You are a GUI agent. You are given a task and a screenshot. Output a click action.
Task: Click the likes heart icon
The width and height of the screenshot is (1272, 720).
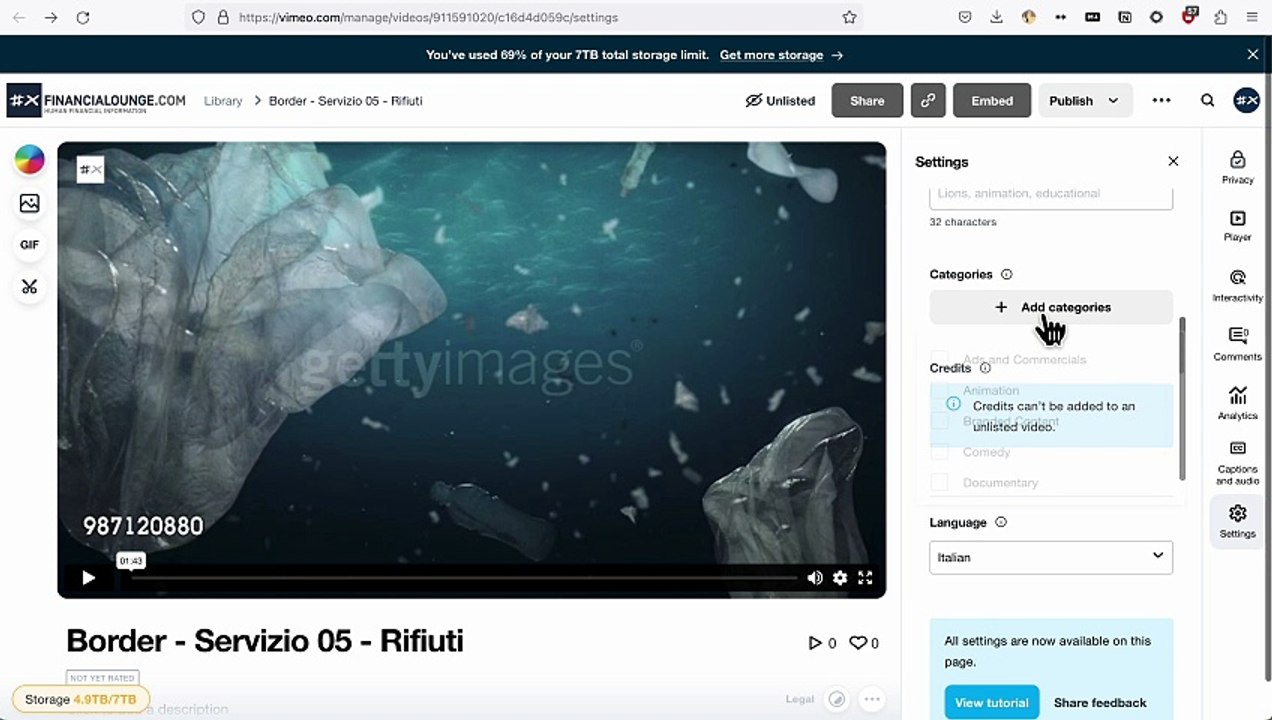(857, 643)
